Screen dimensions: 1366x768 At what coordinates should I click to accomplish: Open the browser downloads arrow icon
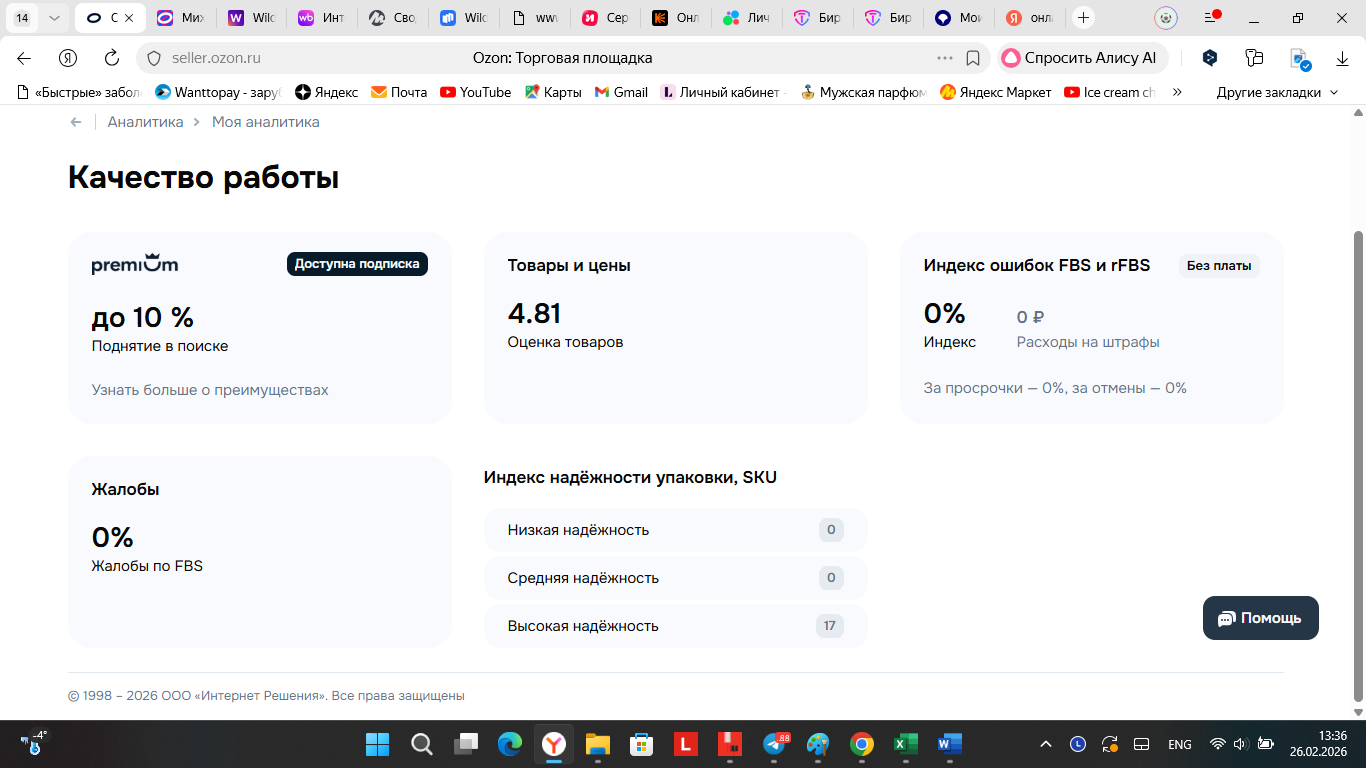[1343, 59]
